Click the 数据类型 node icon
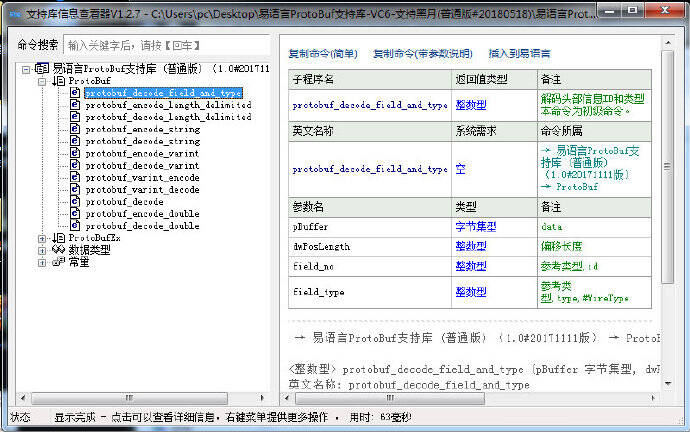 click(59, 250)
